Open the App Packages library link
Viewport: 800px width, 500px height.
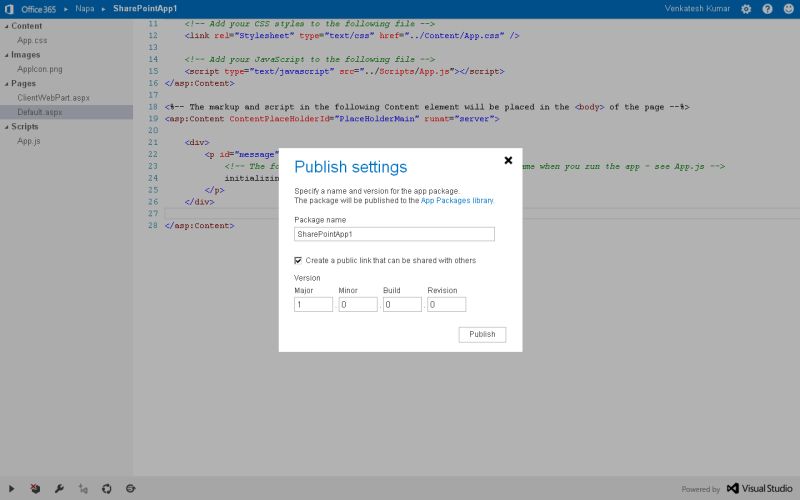point(457,201)
